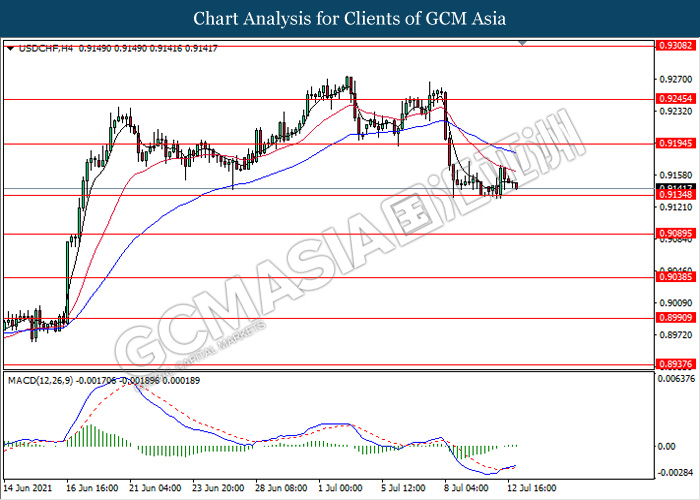Click the 0.006376 MACD scale value
This screenshot has width=700, height=500.
(x=676, y=379)
